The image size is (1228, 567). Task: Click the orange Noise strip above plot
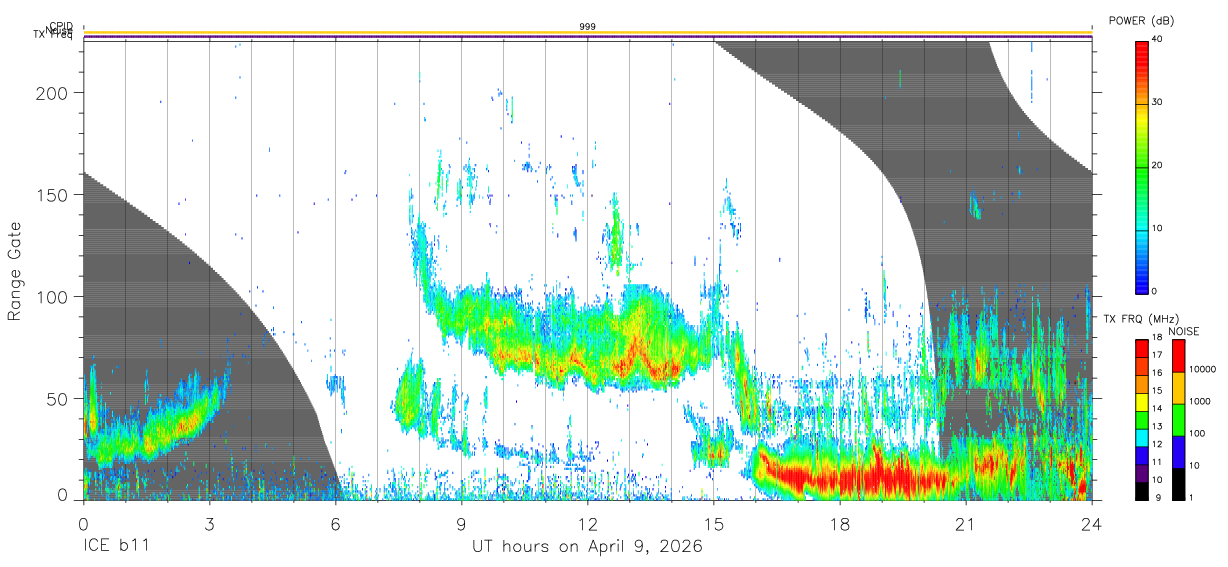(588, 33)
